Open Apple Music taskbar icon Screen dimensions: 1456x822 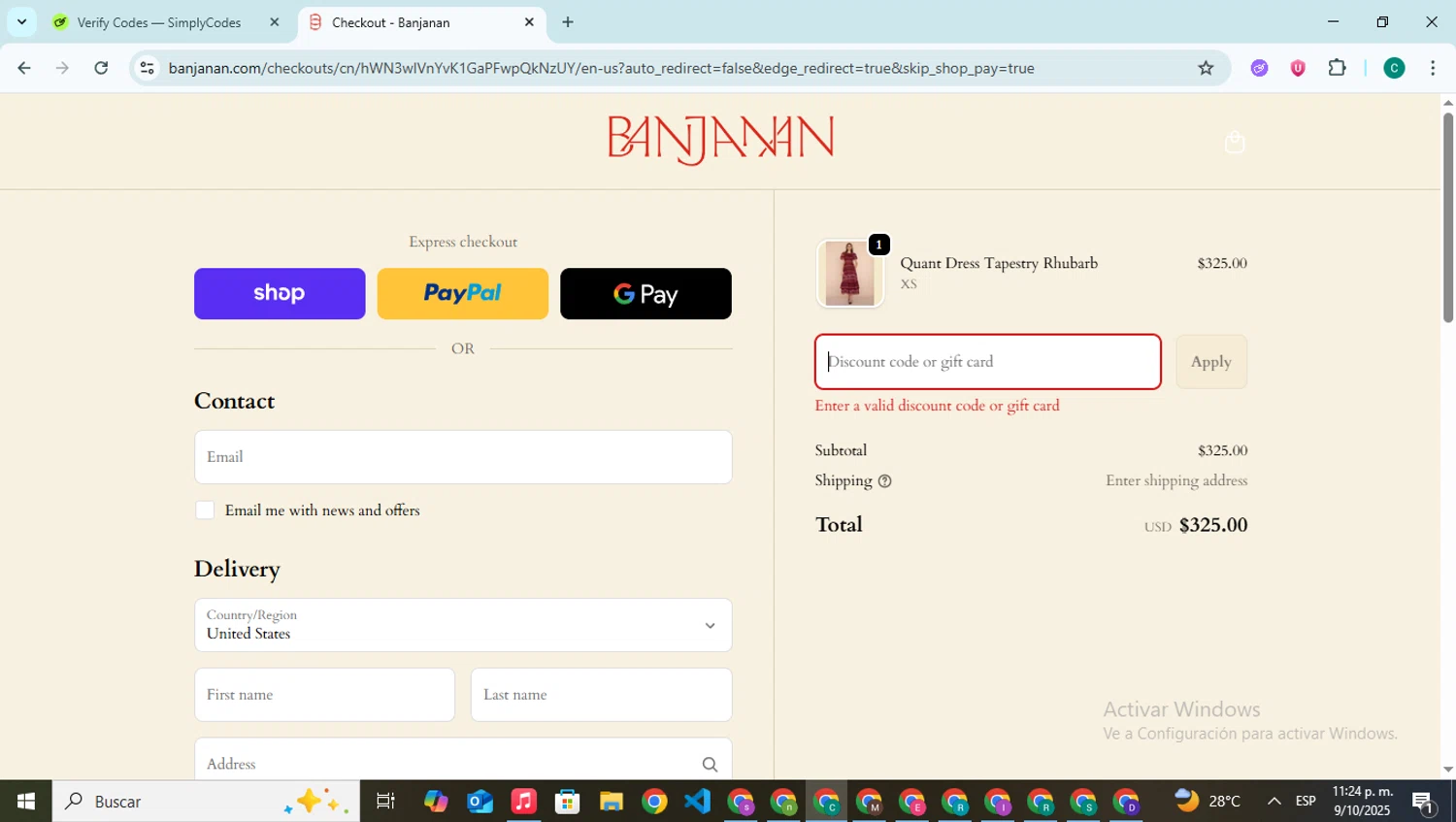524,802
